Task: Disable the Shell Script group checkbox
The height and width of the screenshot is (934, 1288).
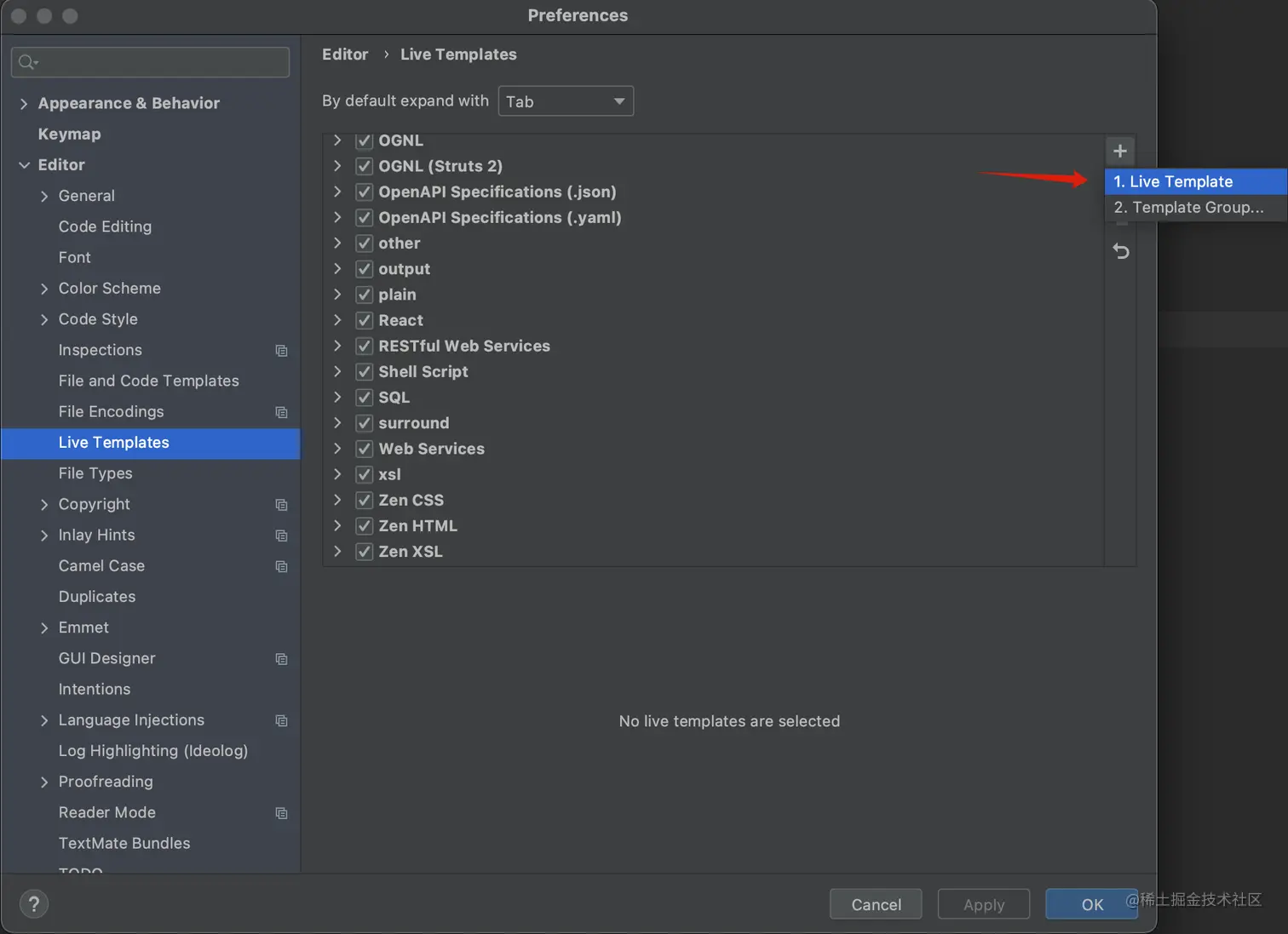Action: pos(365,371)
